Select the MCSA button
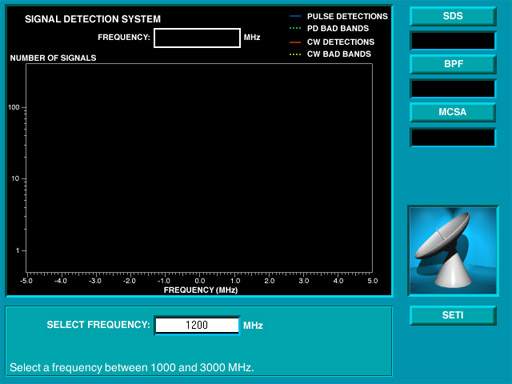 click(x=453, y=112)
